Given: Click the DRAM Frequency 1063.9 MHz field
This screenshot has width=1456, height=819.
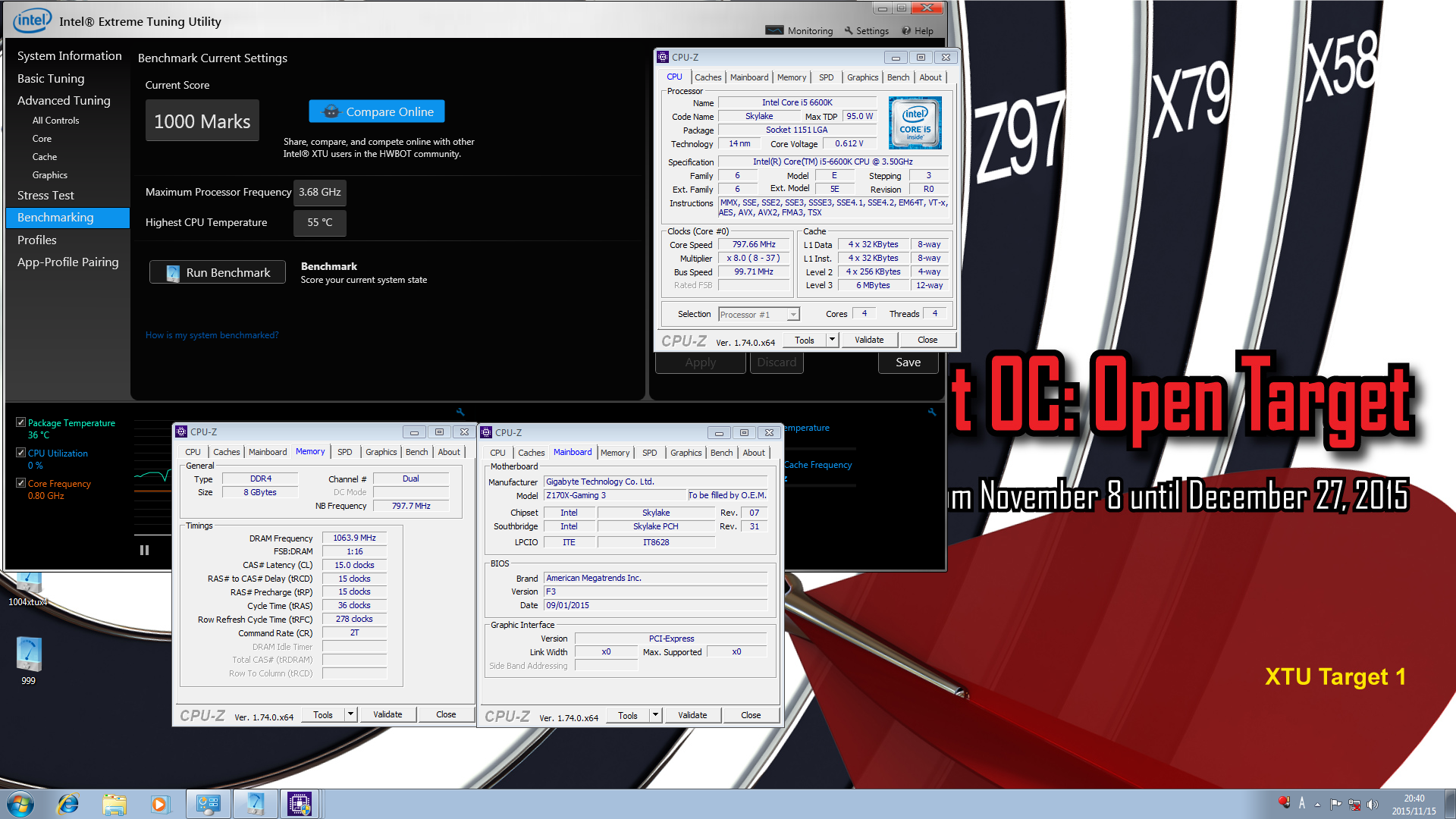Looking at the screenshot, I should coord(354,538).
